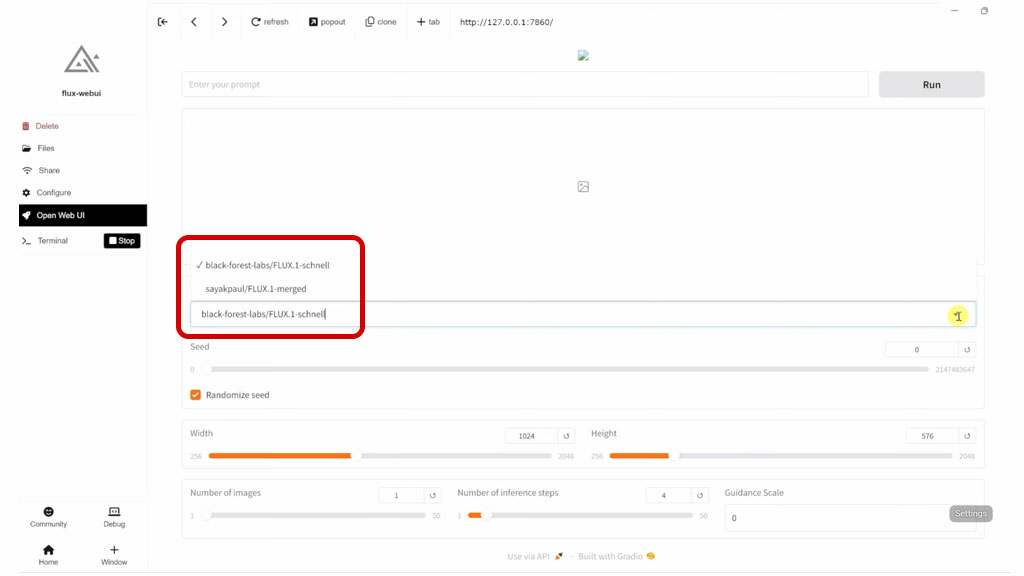Click the Height number input 576
The image size is (1024, 576).
click(x=932, y=436)
